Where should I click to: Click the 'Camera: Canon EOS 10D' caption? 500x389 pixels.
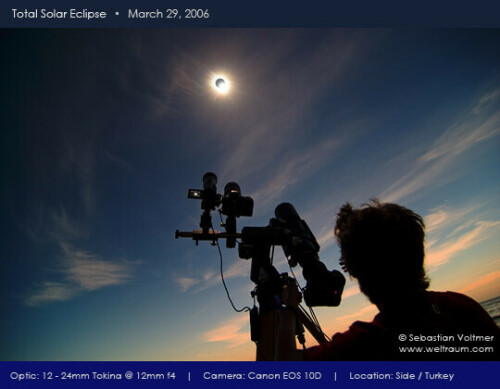pos(262,376)
